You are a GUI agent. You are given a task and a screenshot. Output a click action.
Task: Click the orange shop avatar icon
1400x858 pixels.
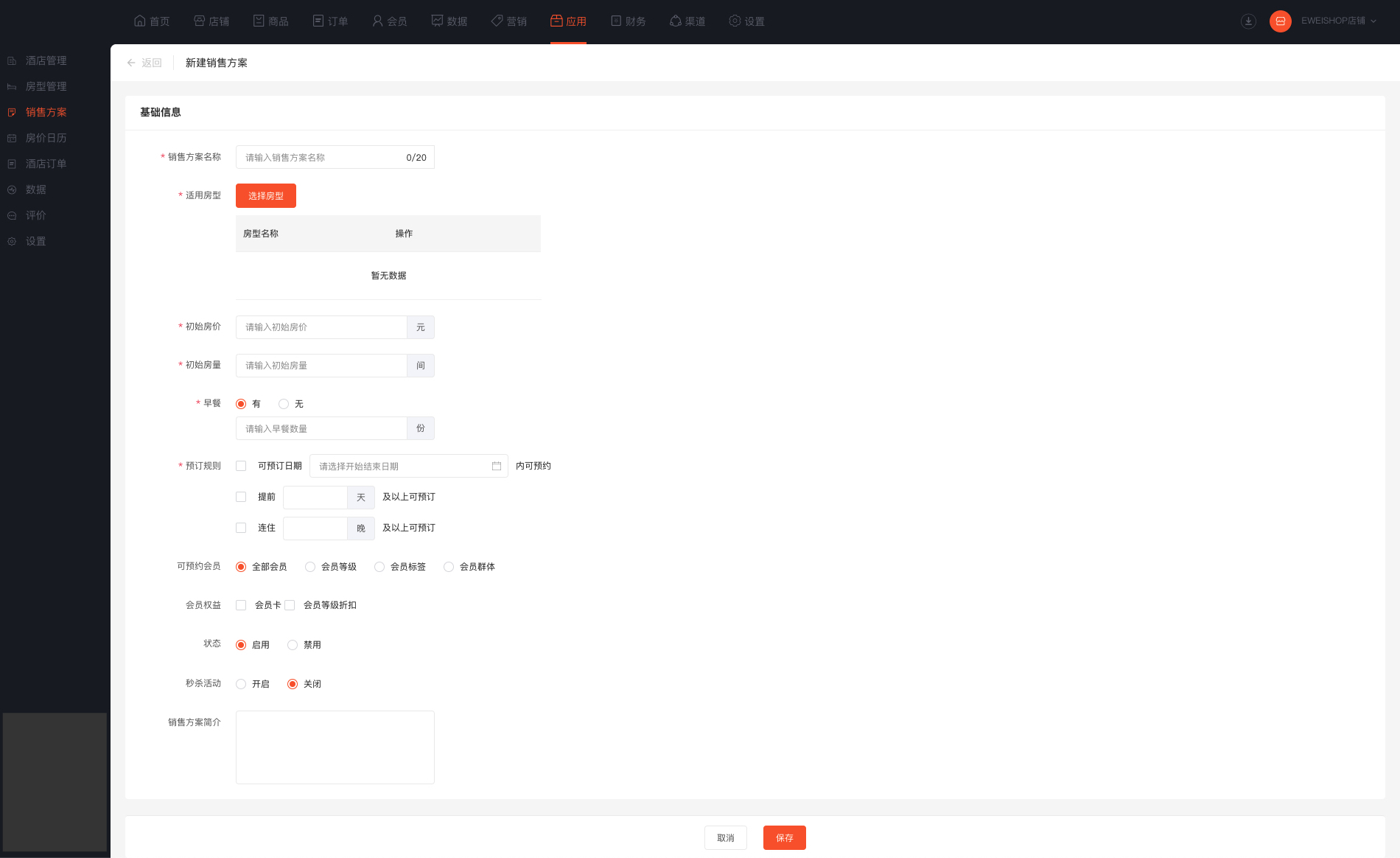1281,21
